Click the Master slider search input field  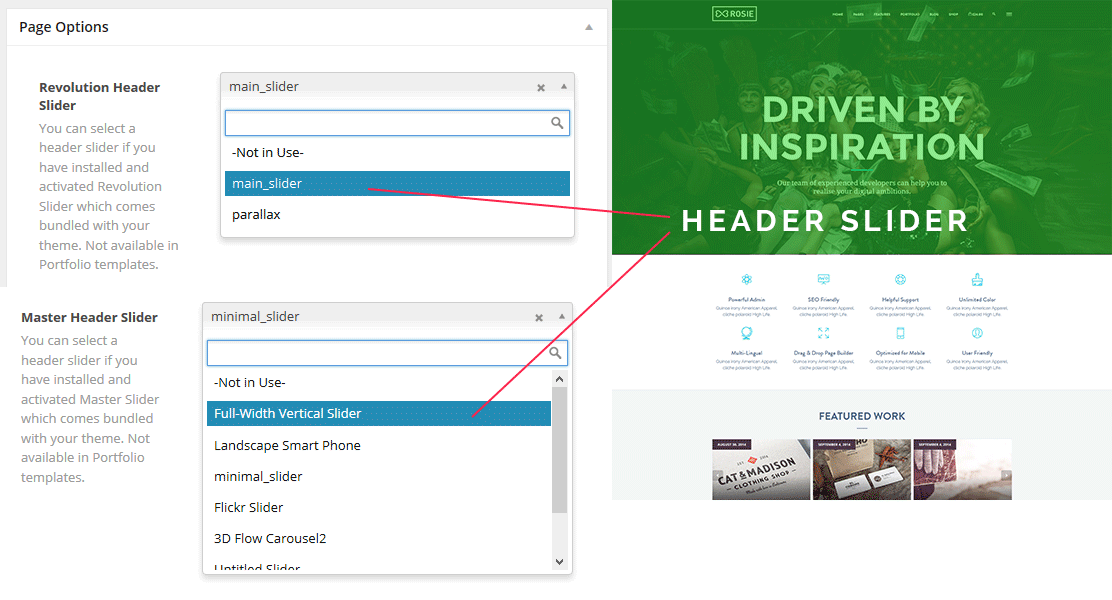pyautogui.click(x=377, y=353)
